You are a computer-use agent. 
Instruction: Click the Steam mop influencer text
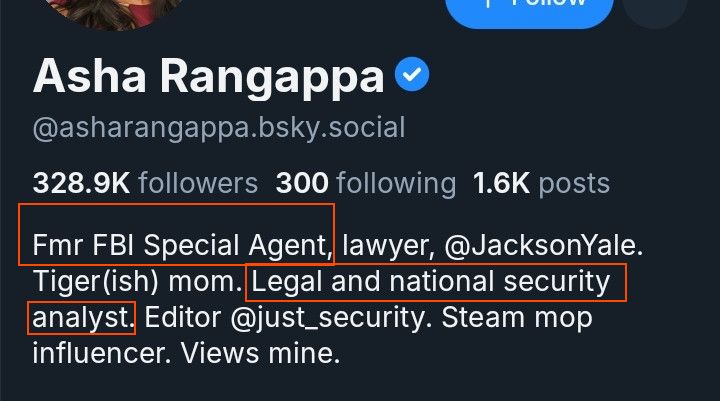(x=312, y=335)
